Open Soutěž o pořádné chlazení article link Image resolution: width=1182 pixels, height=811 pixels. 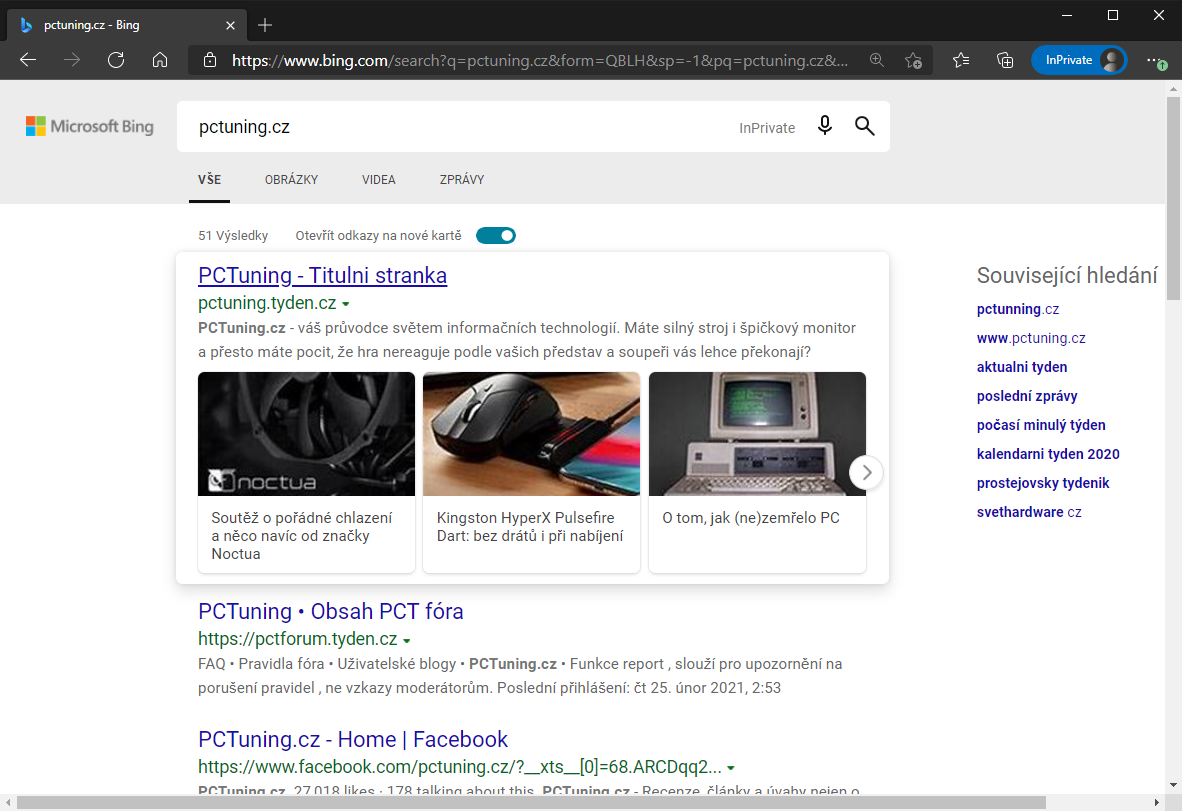click(x=302, y=536)
